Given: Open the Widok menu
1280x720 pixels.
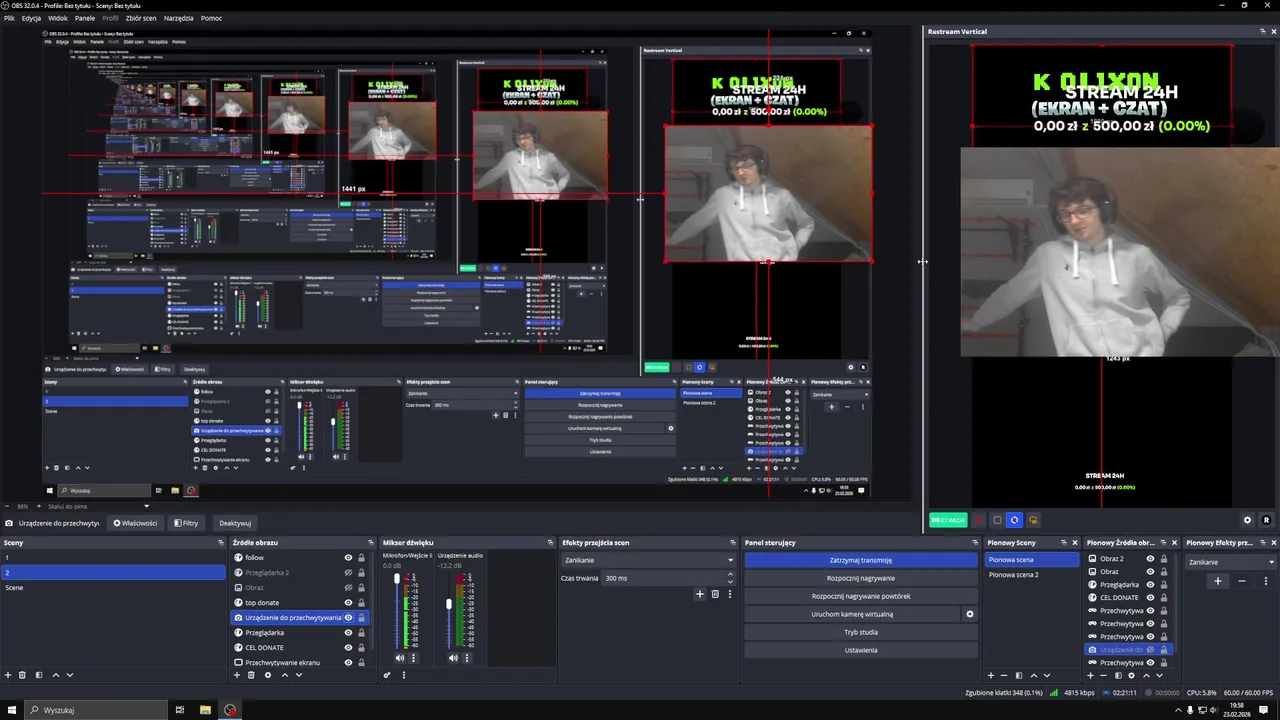Looking at the screenshot, I should tap(58, 18).
